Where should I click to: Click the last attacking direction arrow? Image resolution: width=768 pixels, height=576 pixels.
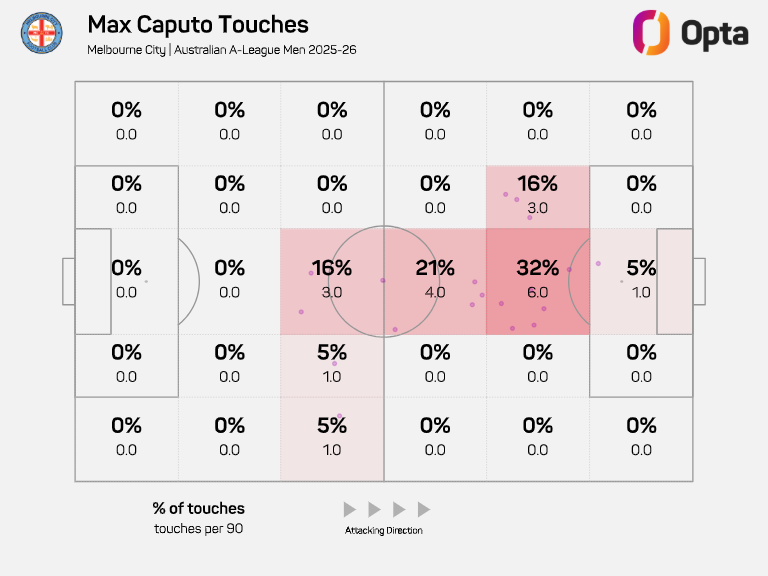(424, 509)
